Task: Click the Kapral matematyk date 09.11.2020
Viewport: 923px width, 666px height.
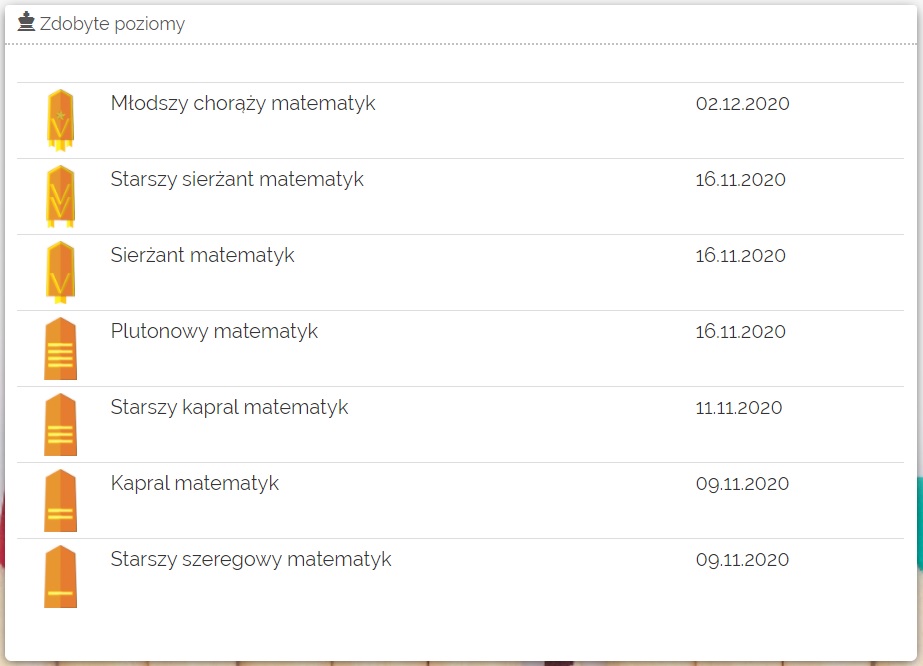Action: pyautogui.click(x=742, y=484)
